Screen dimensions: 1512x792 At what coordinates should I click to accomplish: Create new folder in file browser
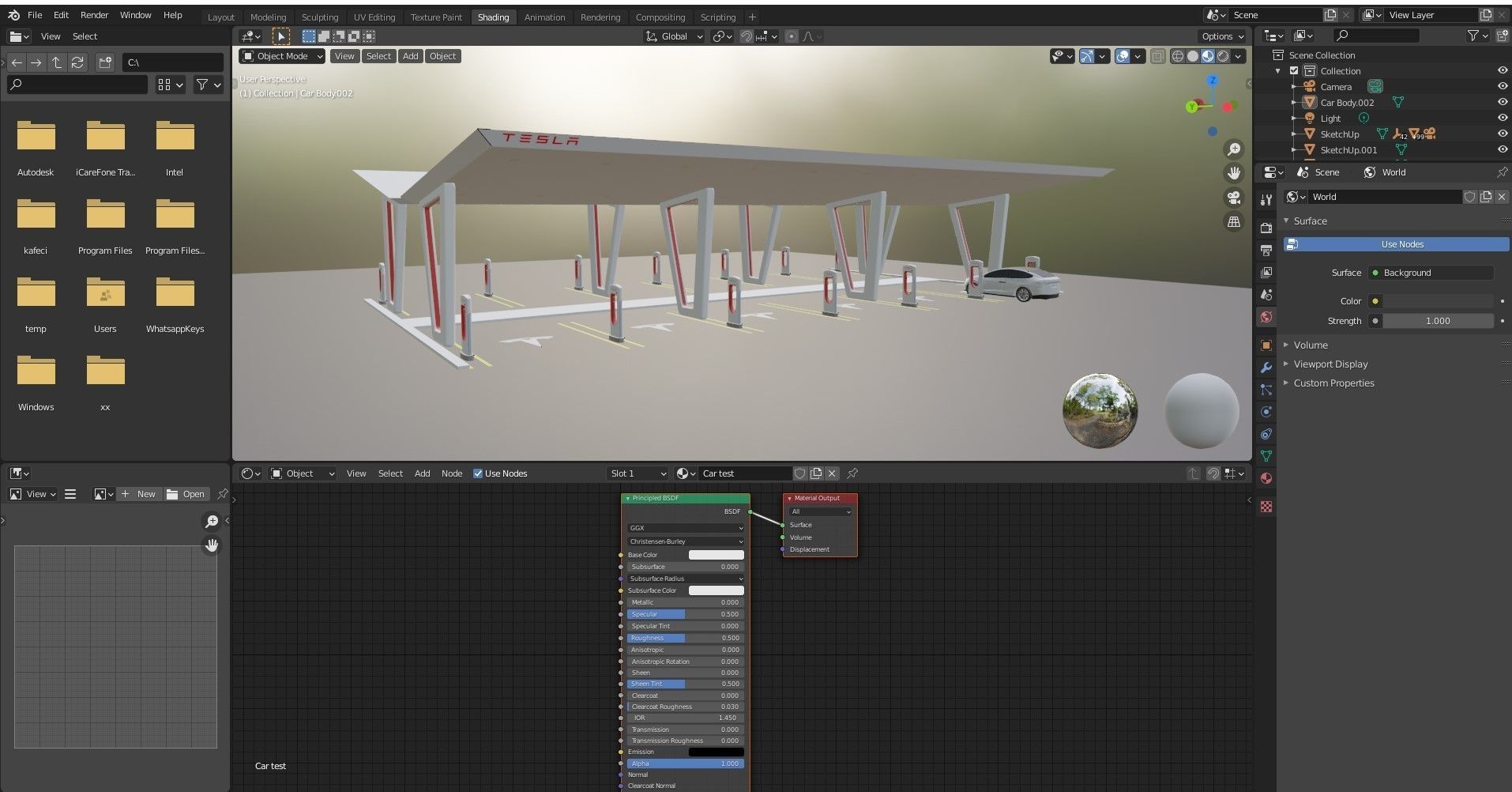click(105, 62)
